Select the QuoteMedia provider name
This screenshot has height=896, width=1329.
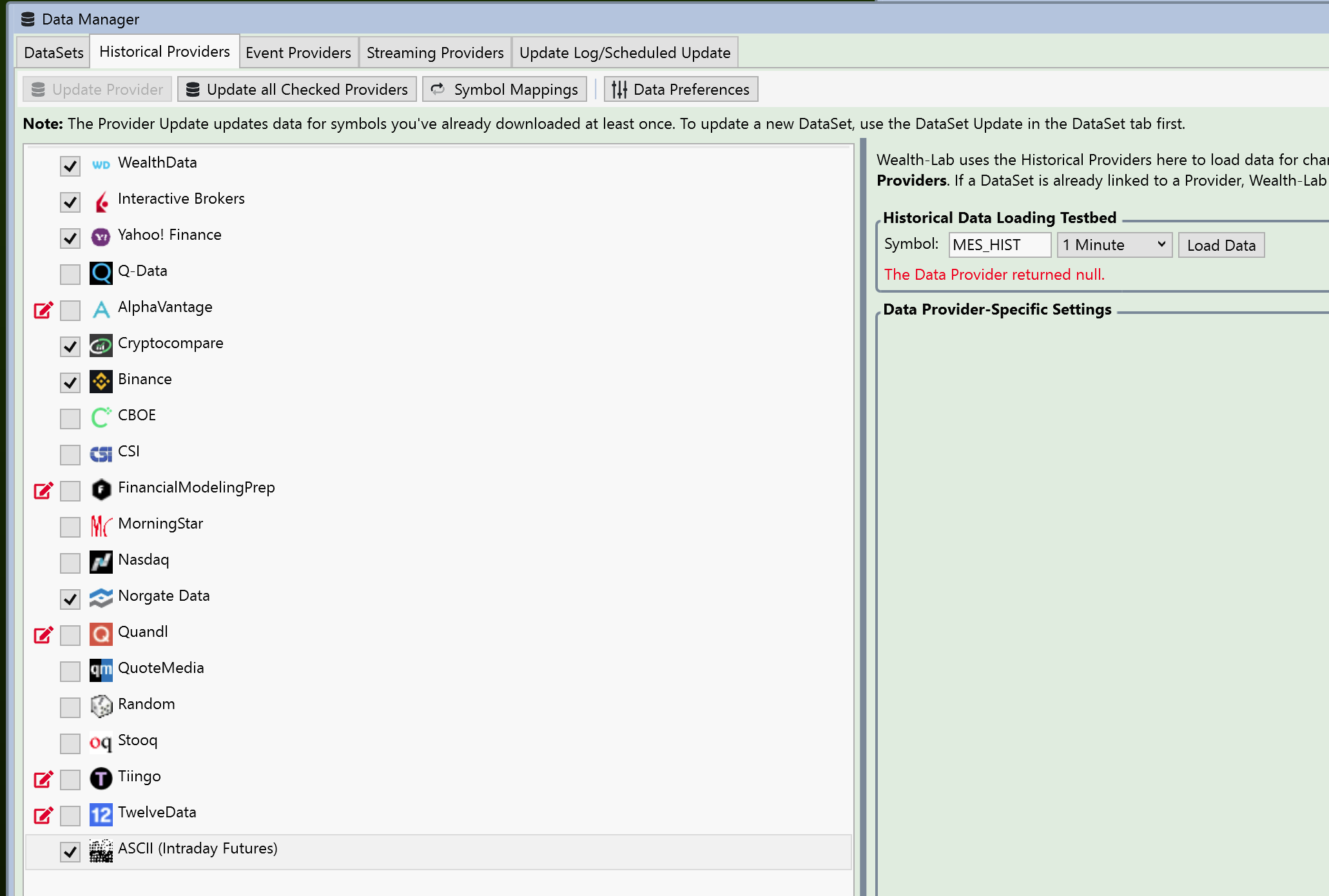tap(161, 668)
